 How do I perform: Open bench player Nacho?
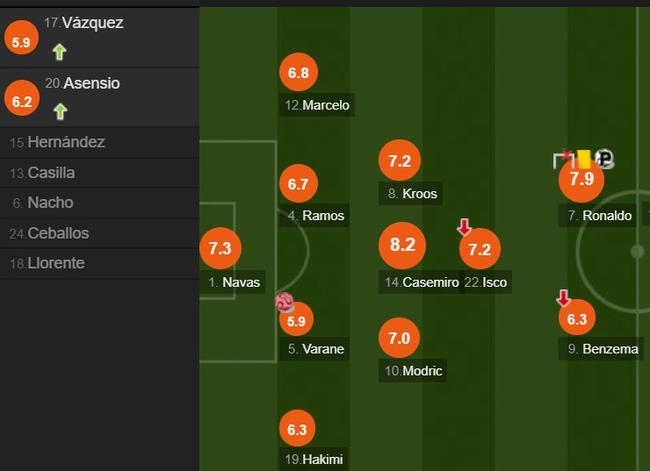pyautogui.click(x=50, y=202)
